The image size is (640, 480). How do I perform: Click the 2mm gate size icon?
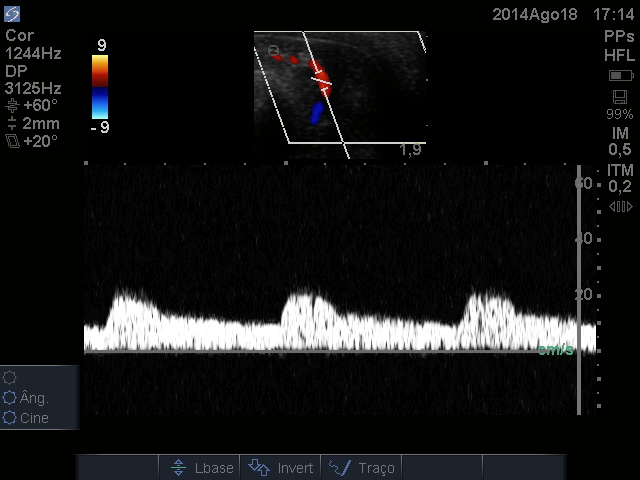[12, 124]
